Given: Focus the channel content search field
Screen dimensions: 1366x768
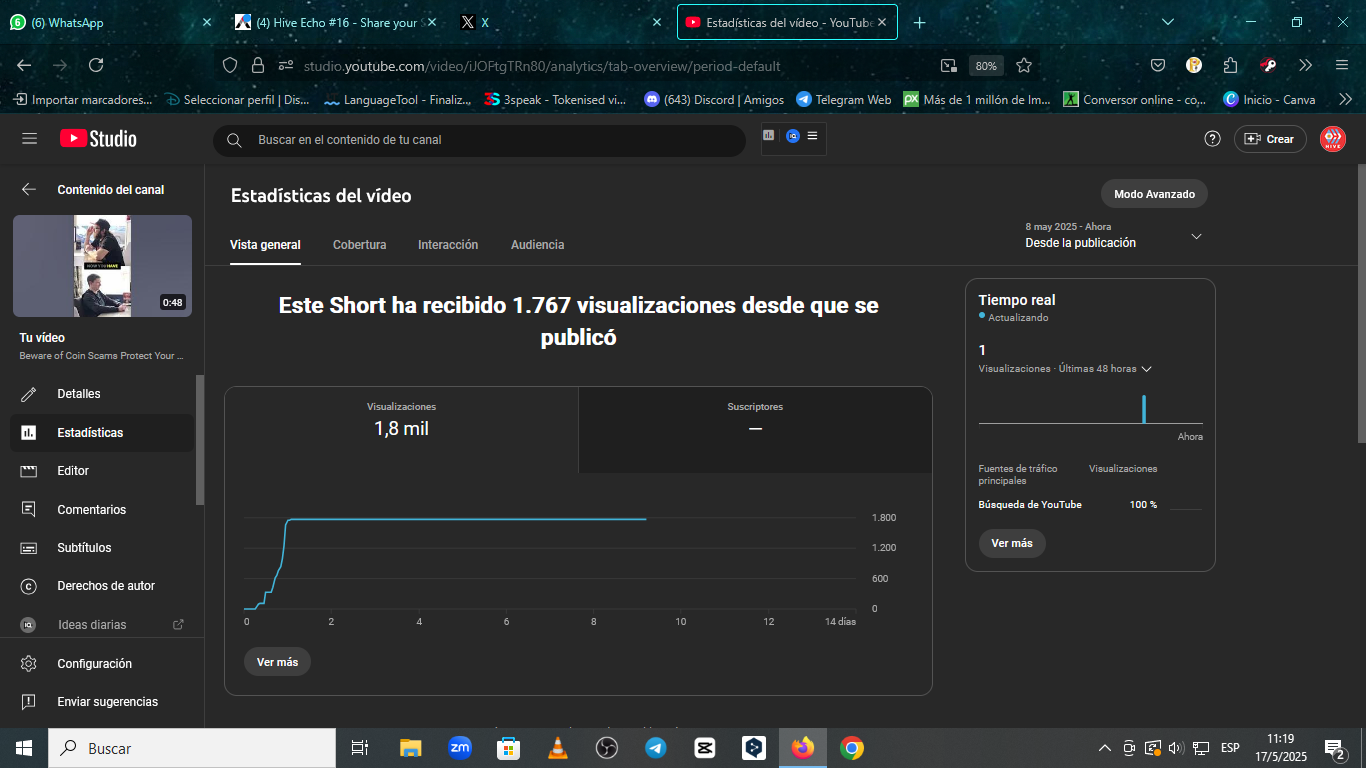Looking at the screenshot, I should (x=480, y=140).
